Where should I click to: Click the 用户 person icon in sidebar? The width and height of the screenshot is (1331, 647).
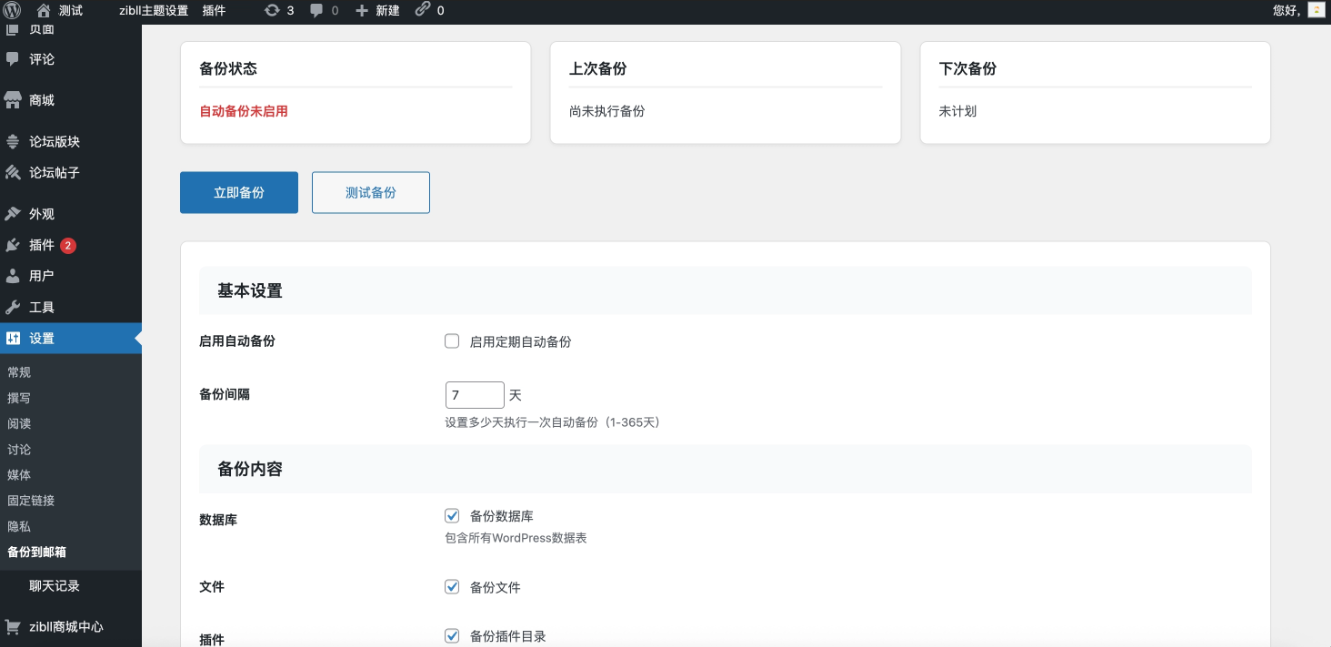point(12,275)
